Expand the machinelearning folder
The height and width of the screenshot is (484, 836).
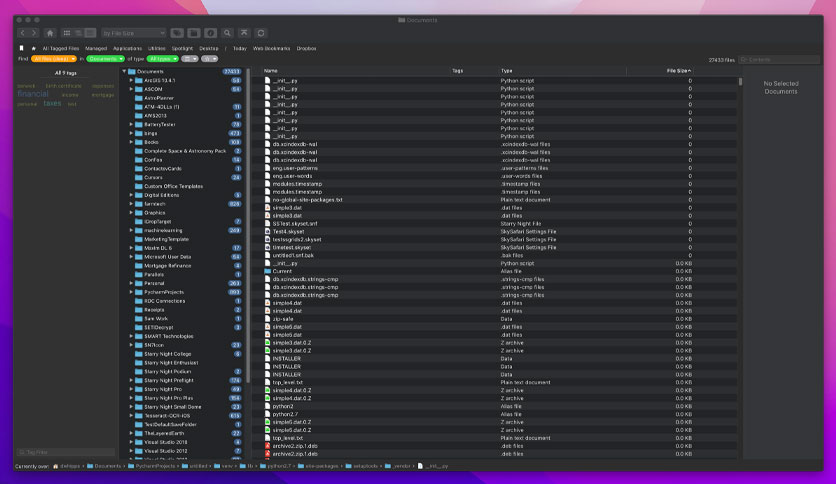(x=131, y=230)
